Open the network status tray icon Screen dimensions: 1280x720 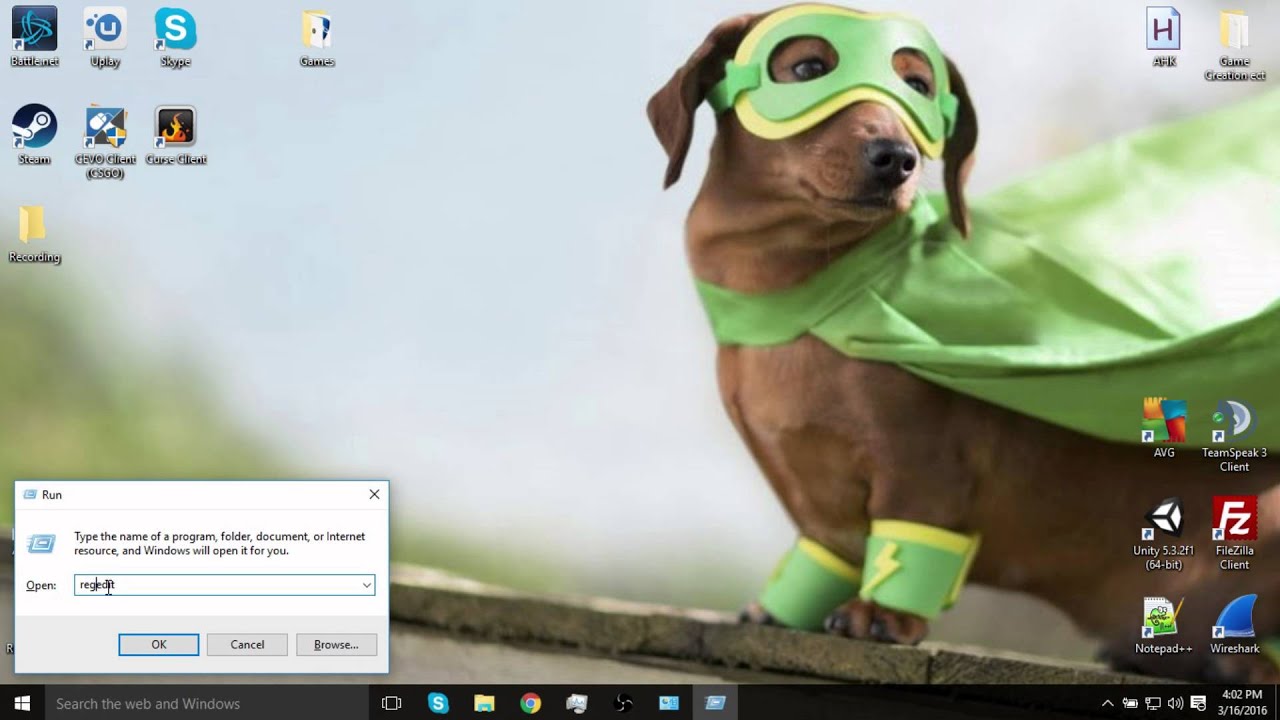[1152, 703]
